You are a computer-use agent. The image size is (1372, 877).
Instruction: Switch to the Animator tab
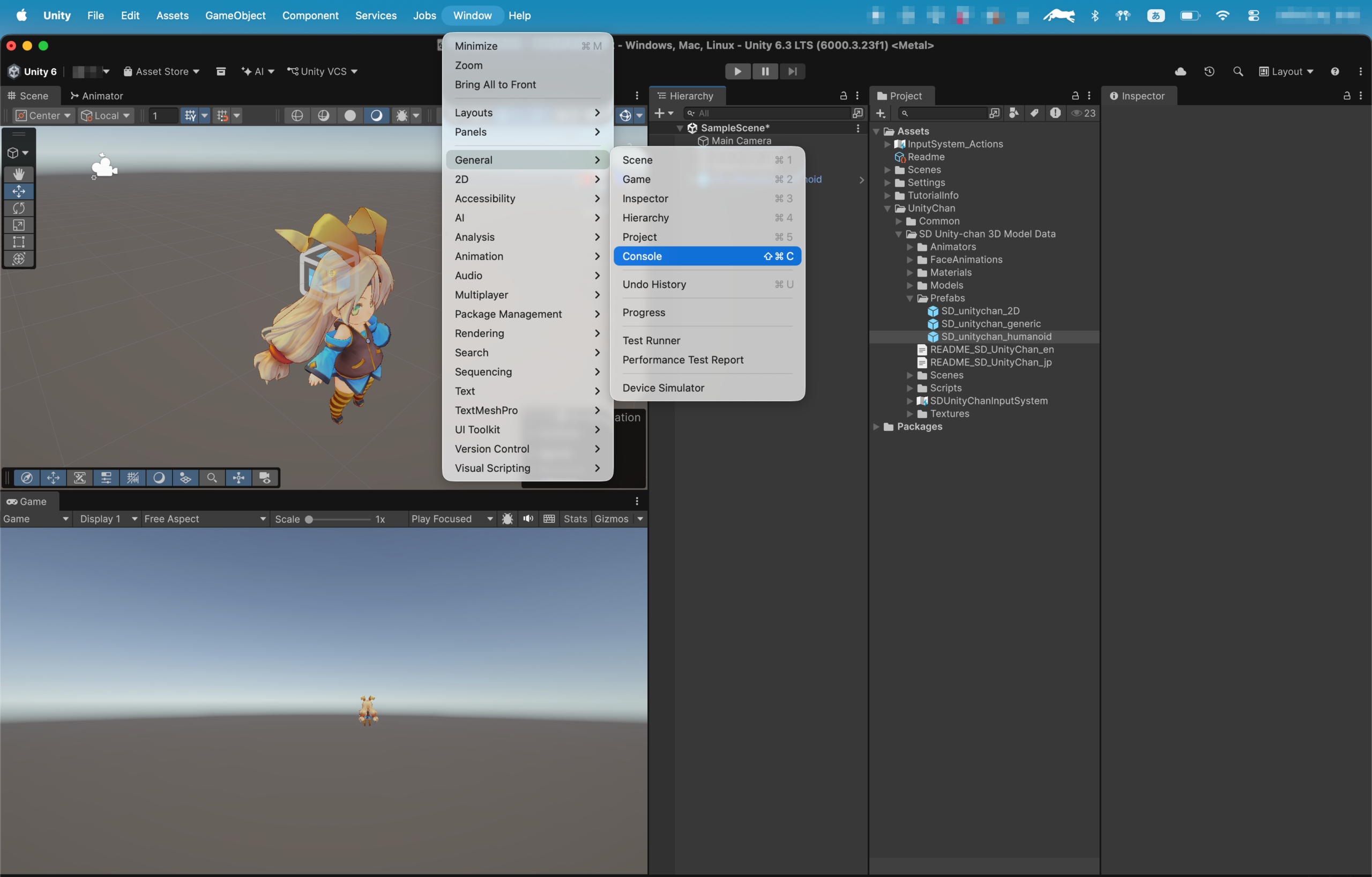point(96,96)
